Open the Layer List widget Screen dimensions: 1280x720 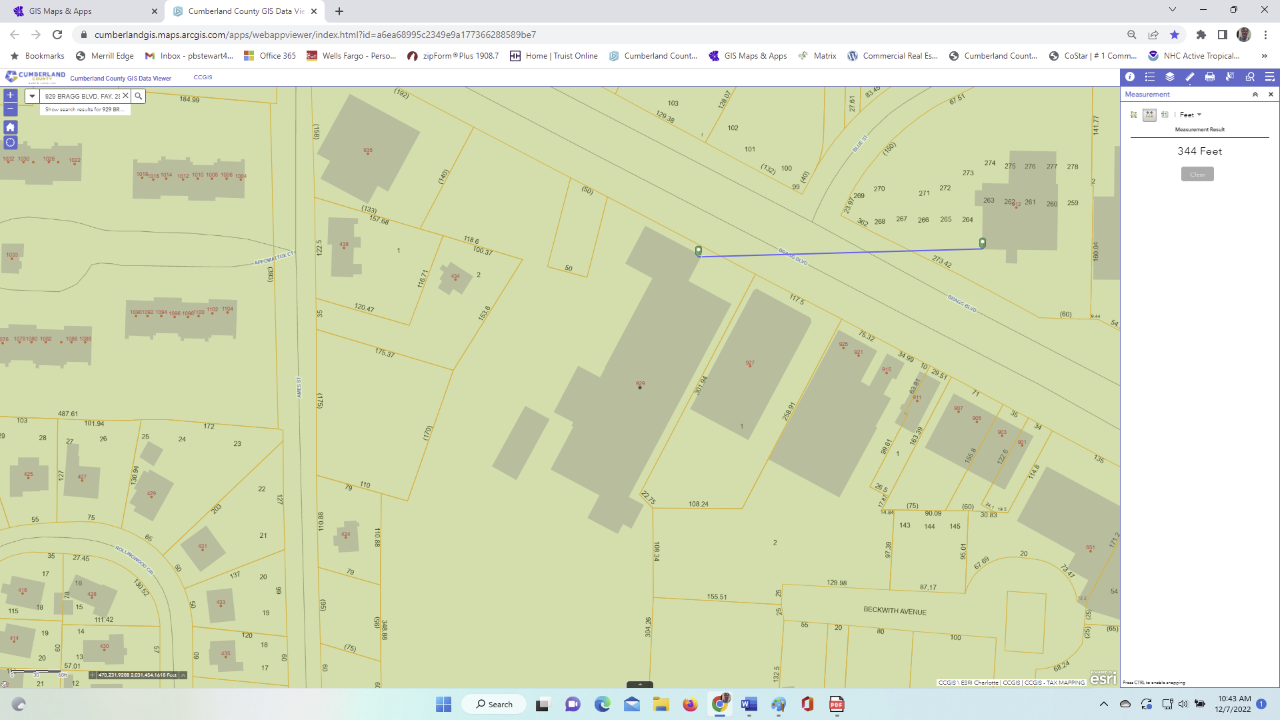coord(1170,77)
